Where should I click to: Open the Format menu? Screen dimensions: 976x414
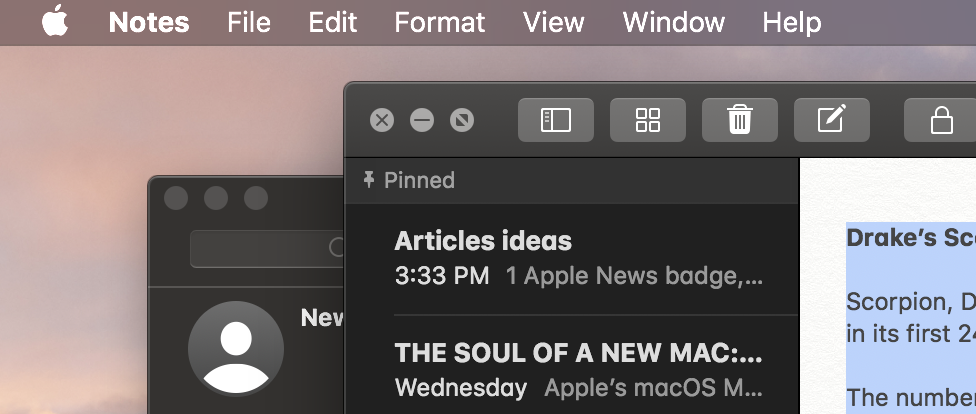click(440, 22)
